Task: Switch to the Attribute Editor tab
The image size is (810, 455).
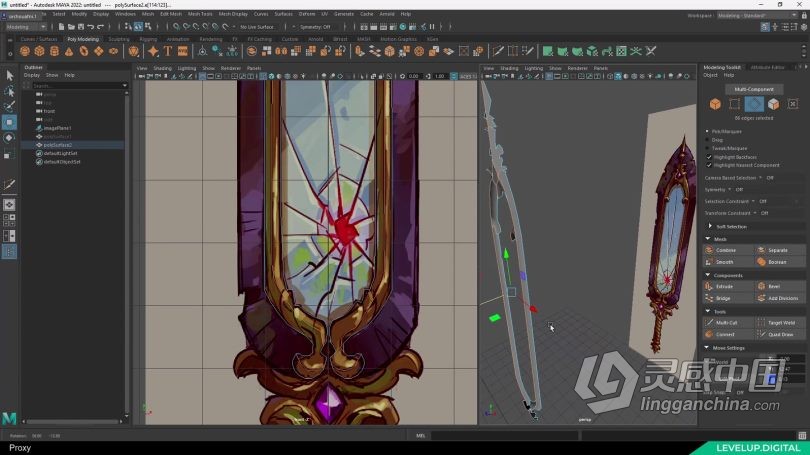Action: (x=768, y=67)
